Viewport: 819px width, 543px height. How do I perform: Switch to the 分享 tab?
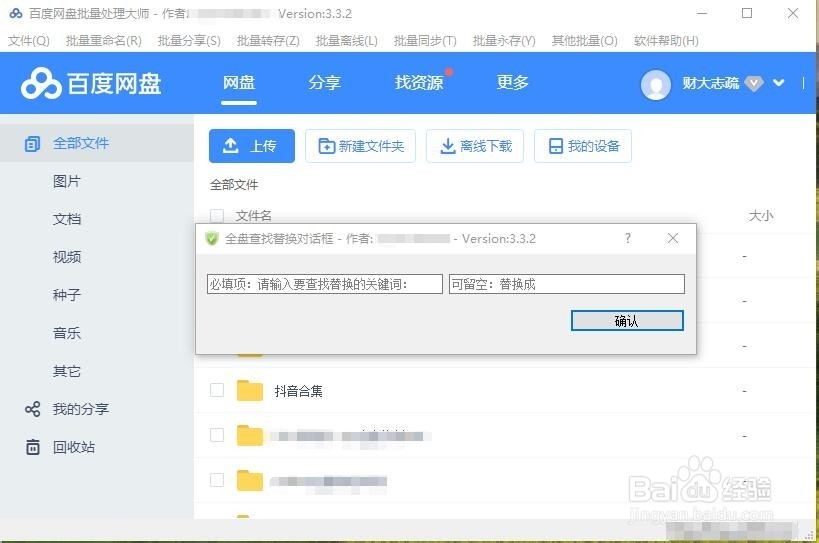tap(324, 82)
